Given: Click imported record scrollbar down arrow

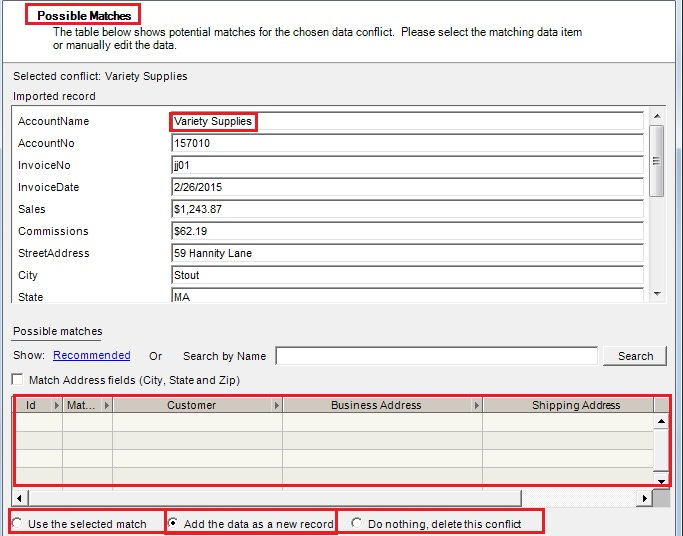Looking at the screenshot, I should 657,294.
